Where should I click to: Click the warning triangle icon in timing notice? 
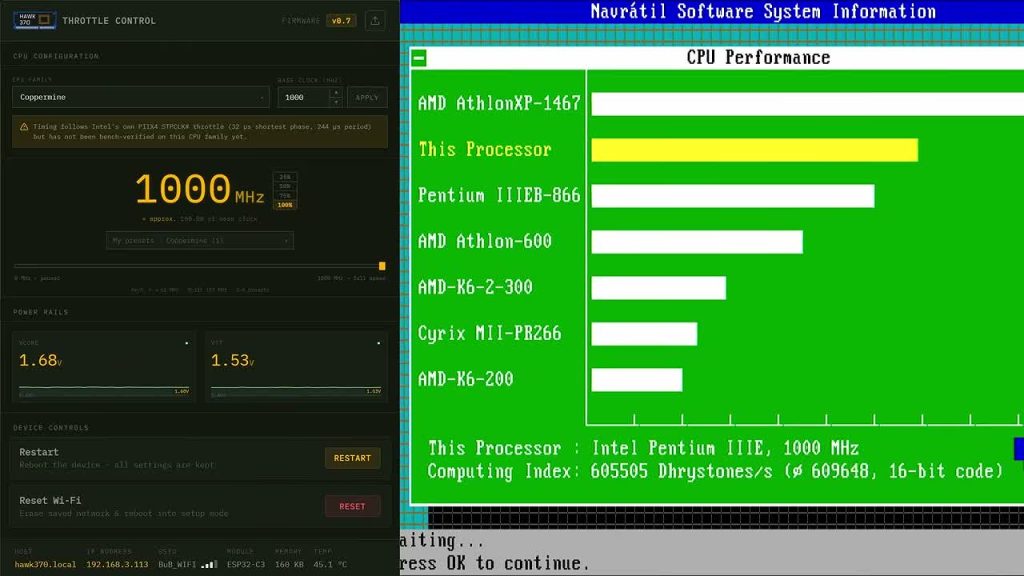coord(24,127)
